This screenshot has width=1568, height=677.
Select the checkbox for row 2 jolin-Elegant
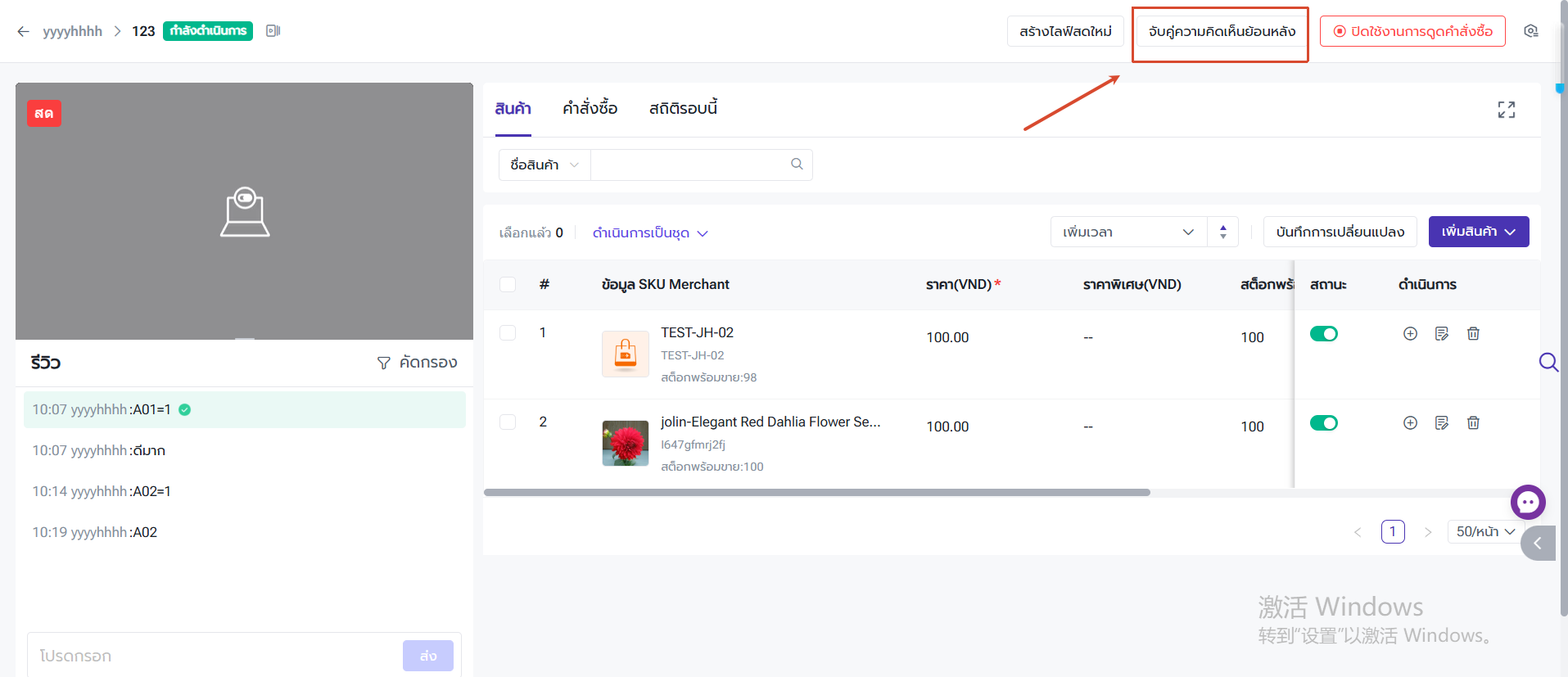click(x=508, y=422)
